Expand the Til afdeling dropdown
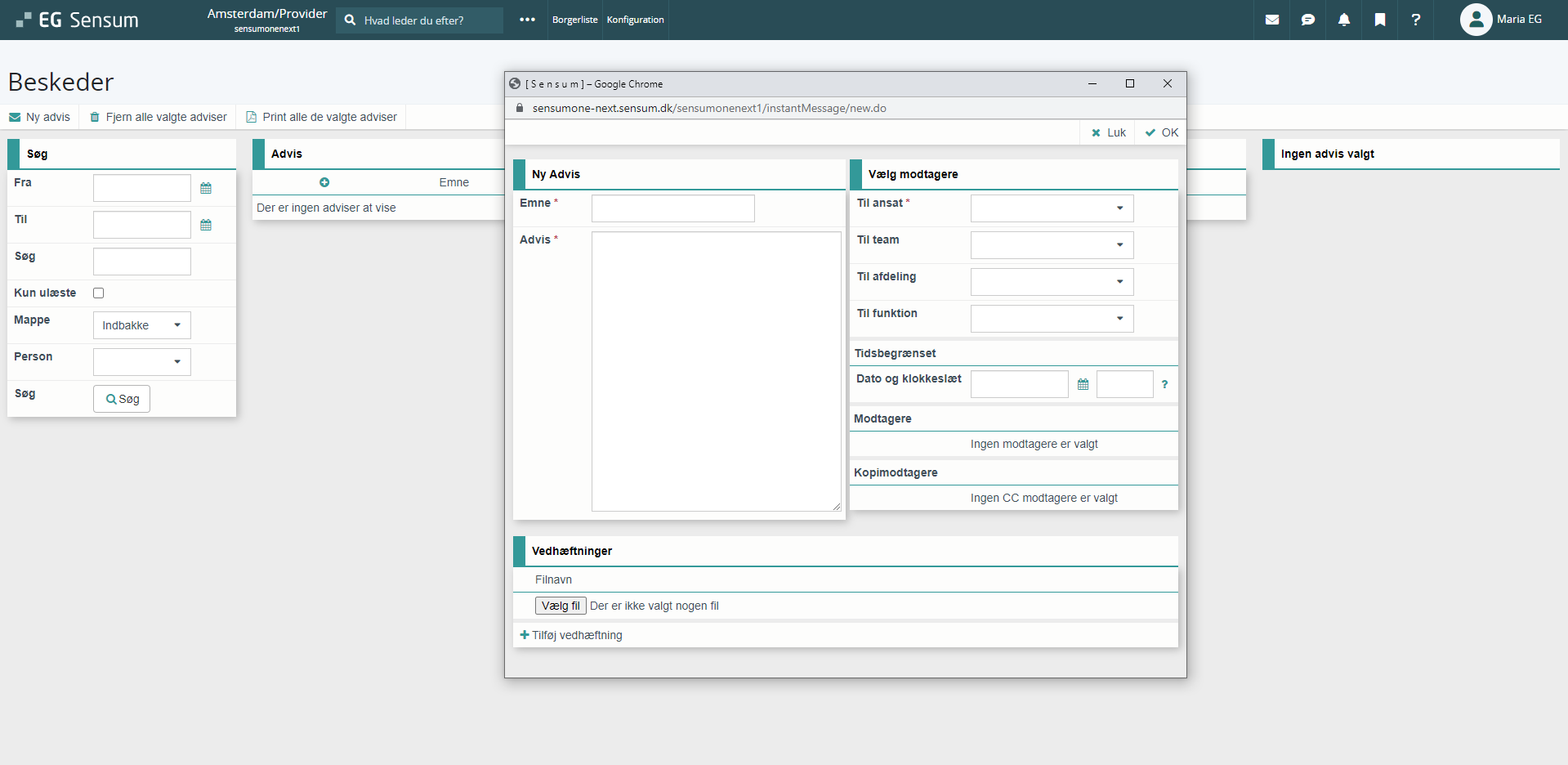 tap(1052, 282)
